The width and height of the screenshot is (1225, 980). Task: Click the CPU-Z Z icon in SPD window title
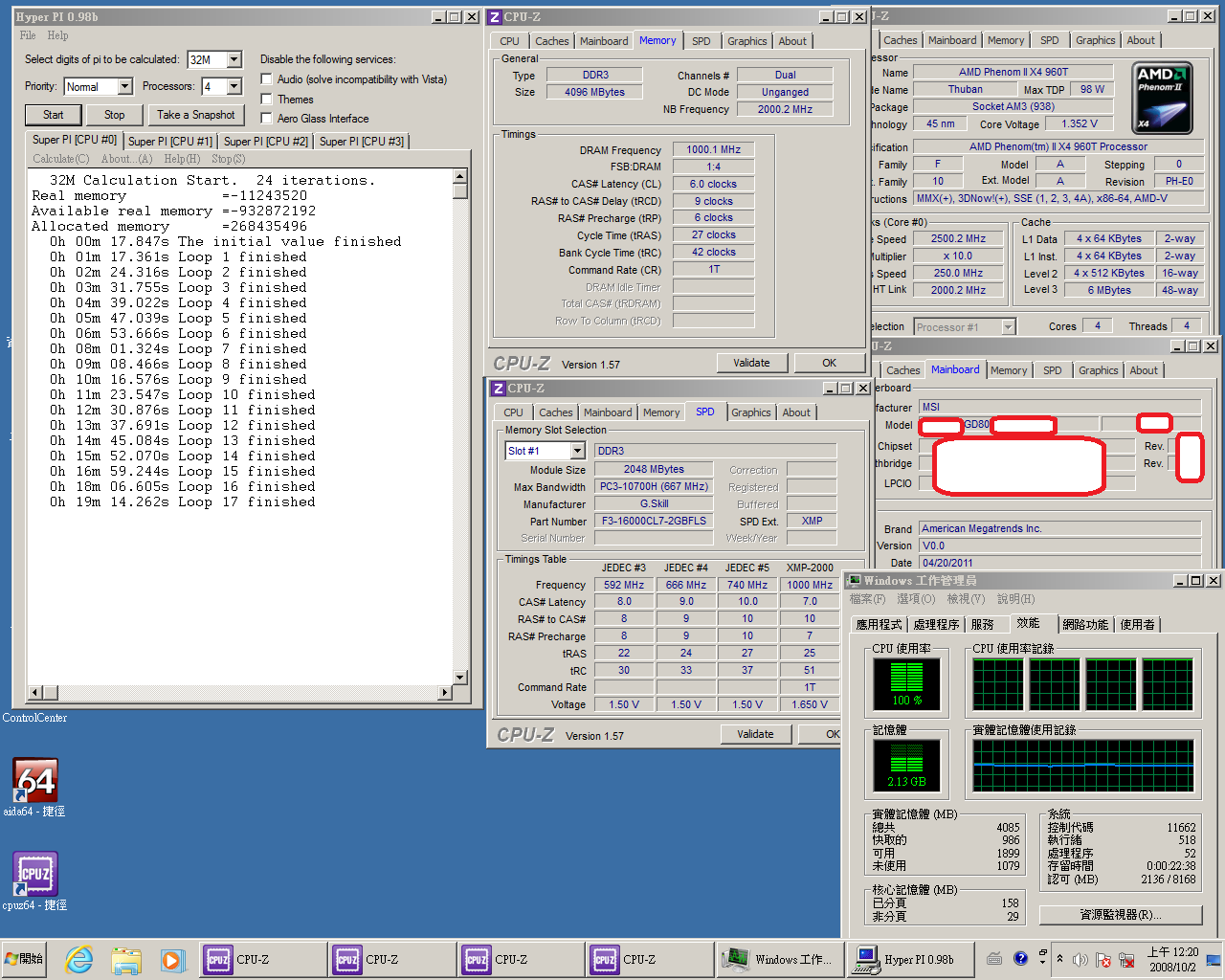(499, 389)
